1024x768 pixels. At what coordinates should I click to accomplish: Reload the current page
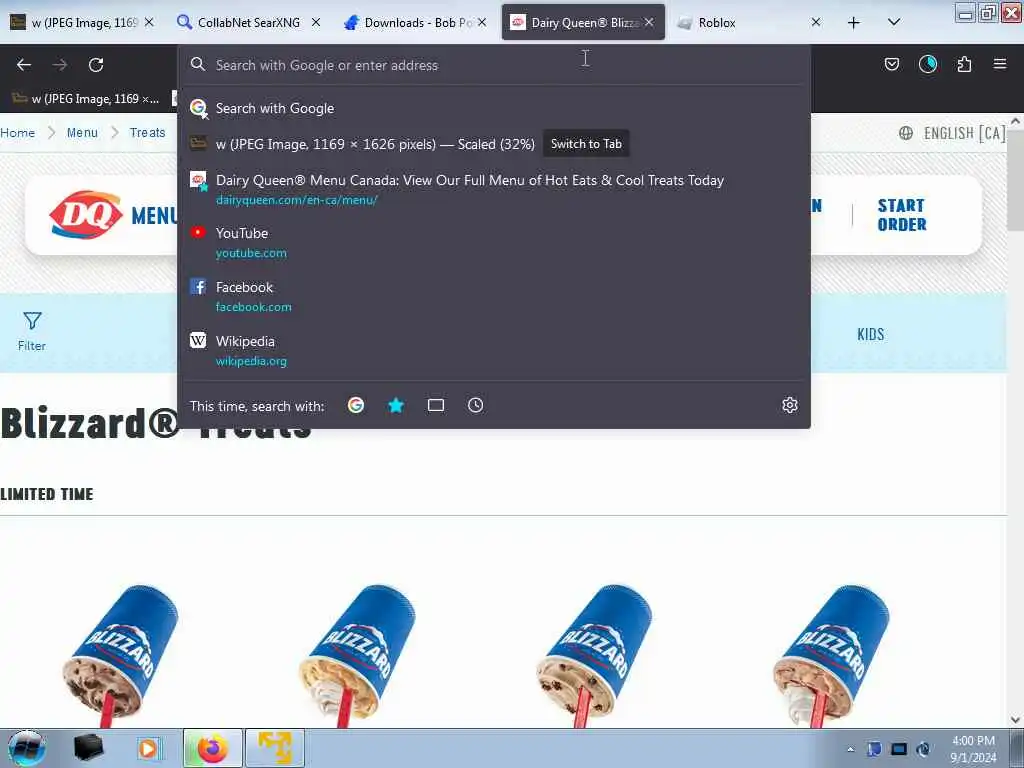(x=96, y=65)
